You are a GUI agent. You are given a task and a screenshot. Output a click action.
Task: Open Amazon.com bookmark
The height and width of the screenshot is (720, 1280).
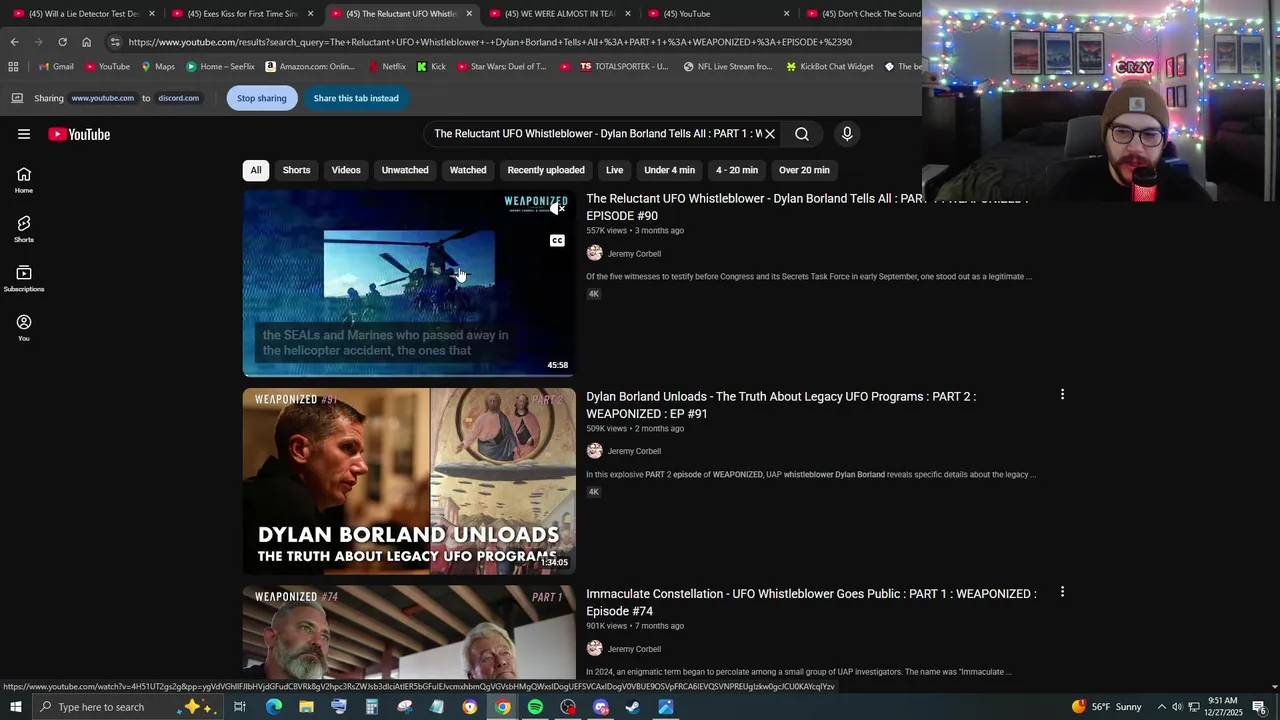[310, 67]
